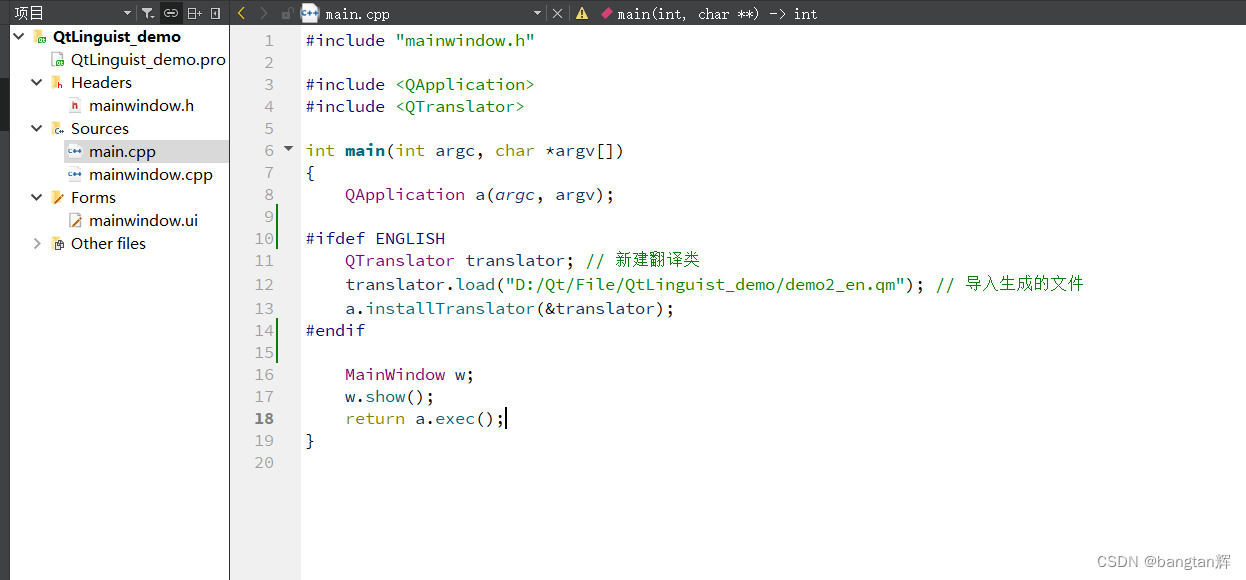Screen dimensions: 1246x580
Task: Select the QtLinguist_demo project root
Action: (x=117, y=36)
